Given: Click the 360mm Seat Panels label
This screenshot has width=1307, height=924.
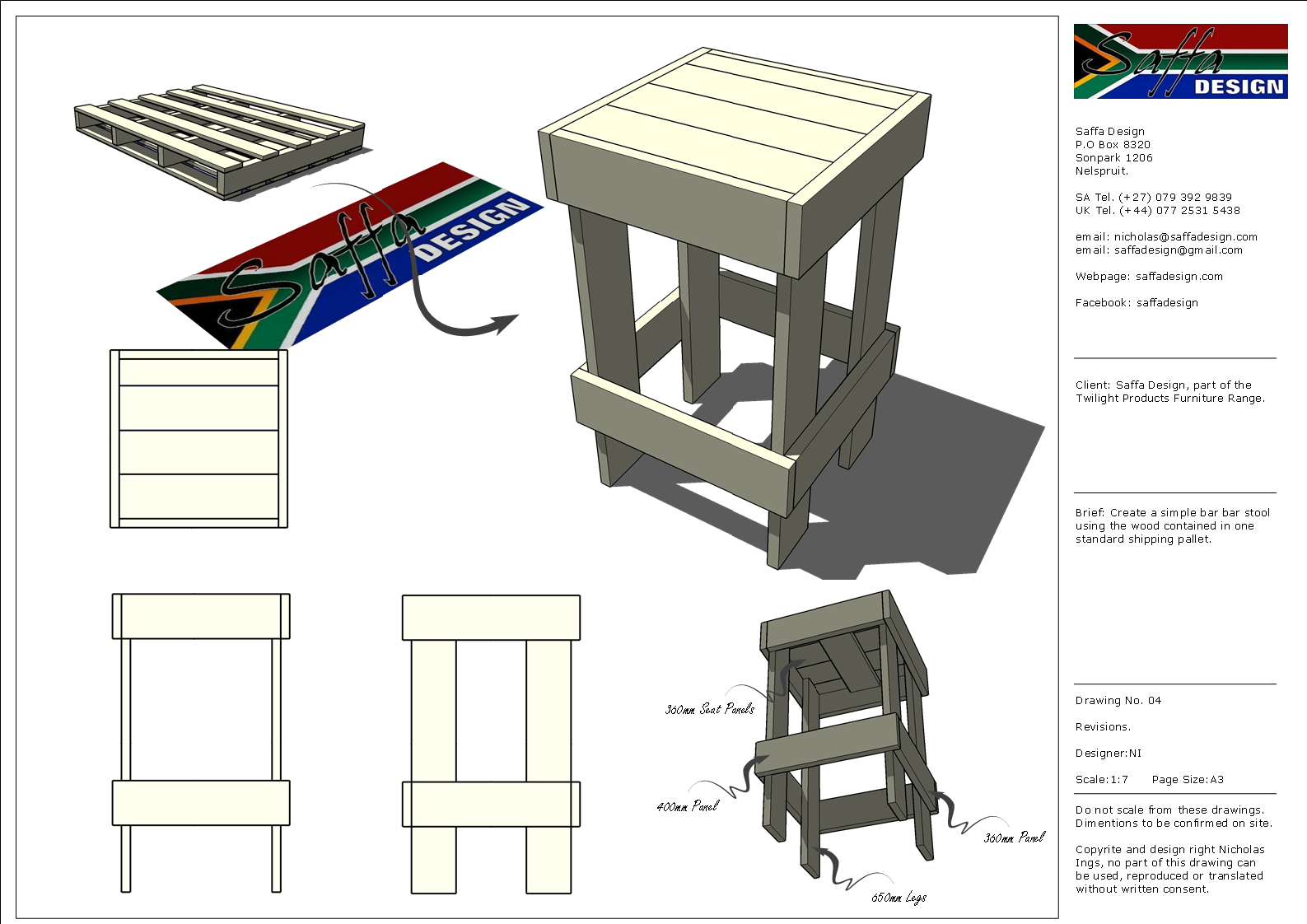Looking at the screenshot, I should pos(709,709).
